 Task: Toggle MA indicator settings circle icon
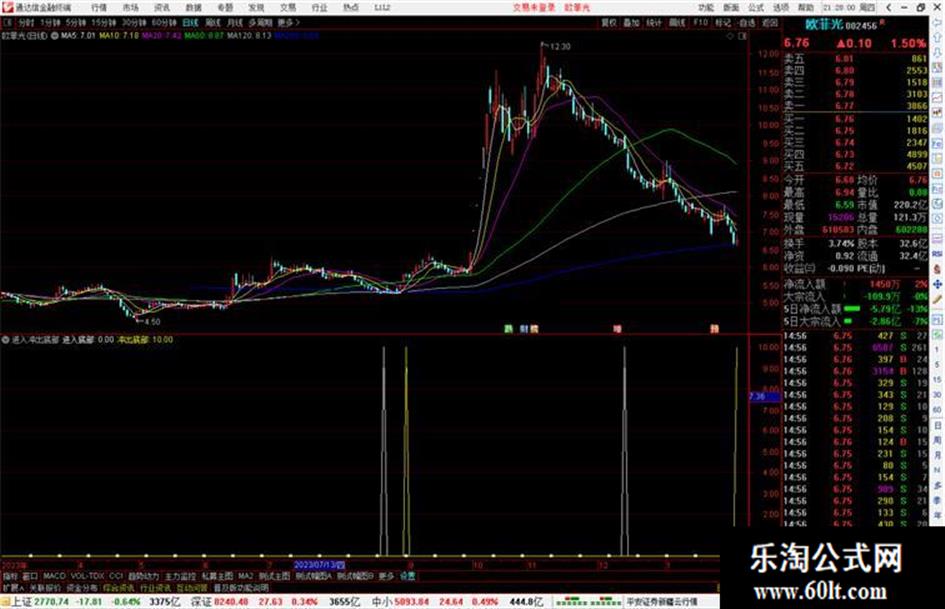pos(55,36)
